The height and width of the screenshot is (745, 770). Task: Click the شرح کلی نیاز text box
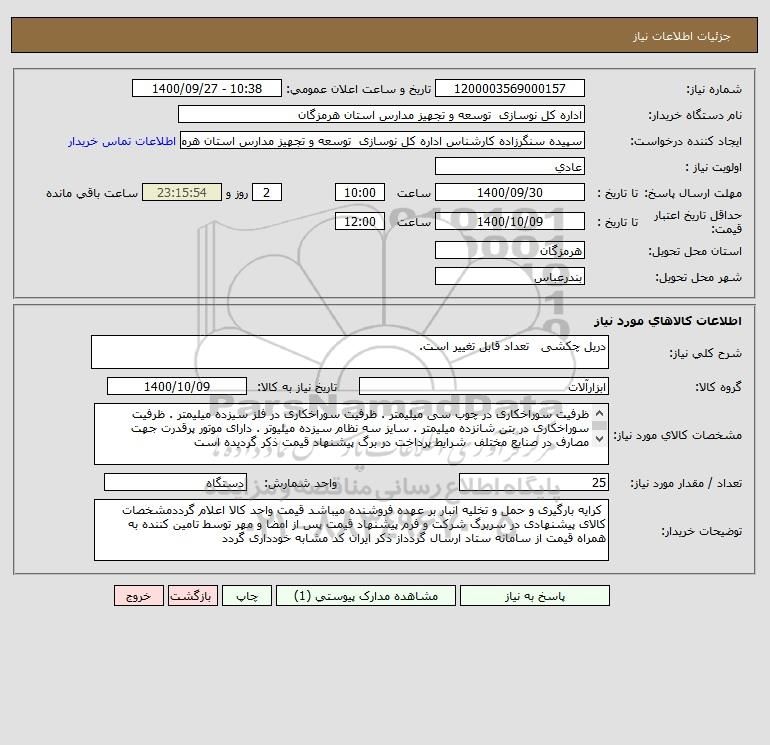(350, 352)
